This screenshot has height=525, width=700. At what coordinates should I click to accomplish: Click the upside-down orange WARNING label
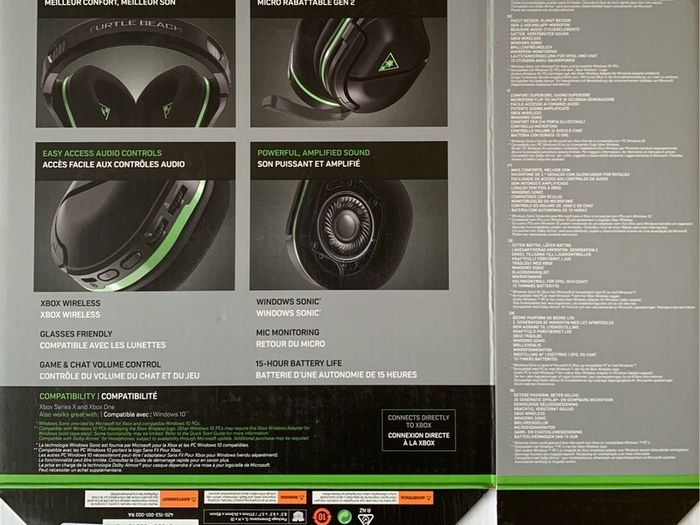point(292,497)
